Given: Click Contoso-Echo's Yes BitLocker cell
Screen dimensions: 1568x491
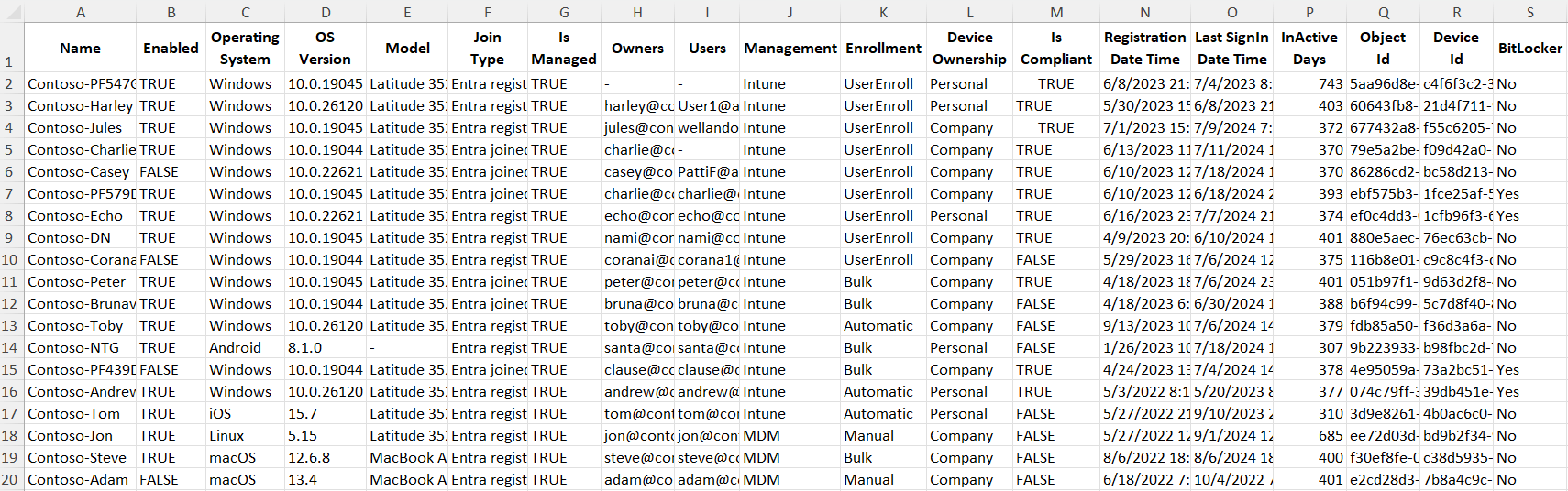Looking at the screenshot, I should coord(1530,215).
